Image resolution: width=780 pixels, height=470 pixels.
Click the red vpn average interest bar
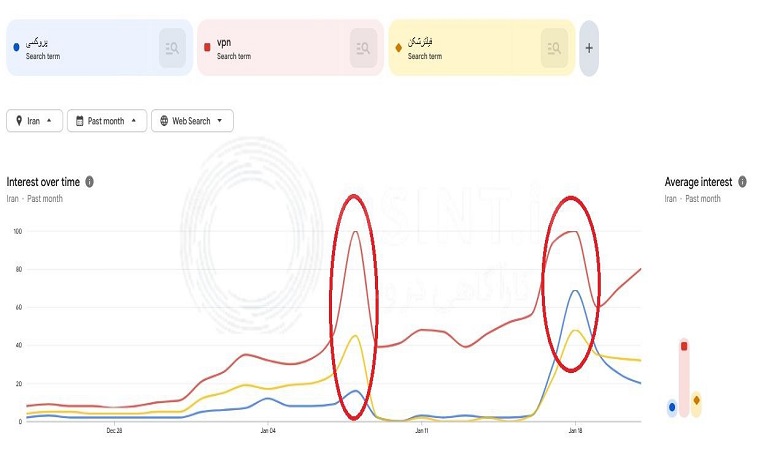point(684,378)
